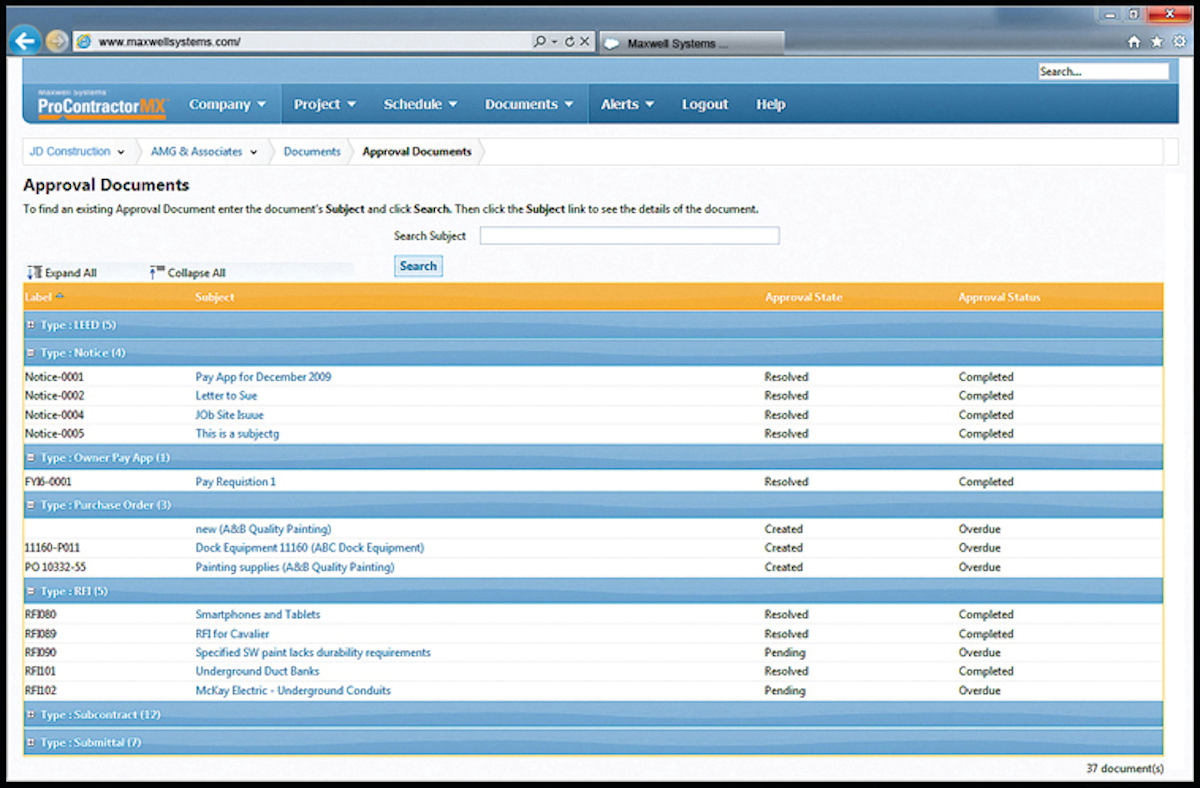The height and width of the screenshot is (788, 1200).
Task: Collapse the Type: RFI group
Action: click(x=31, y=591)
